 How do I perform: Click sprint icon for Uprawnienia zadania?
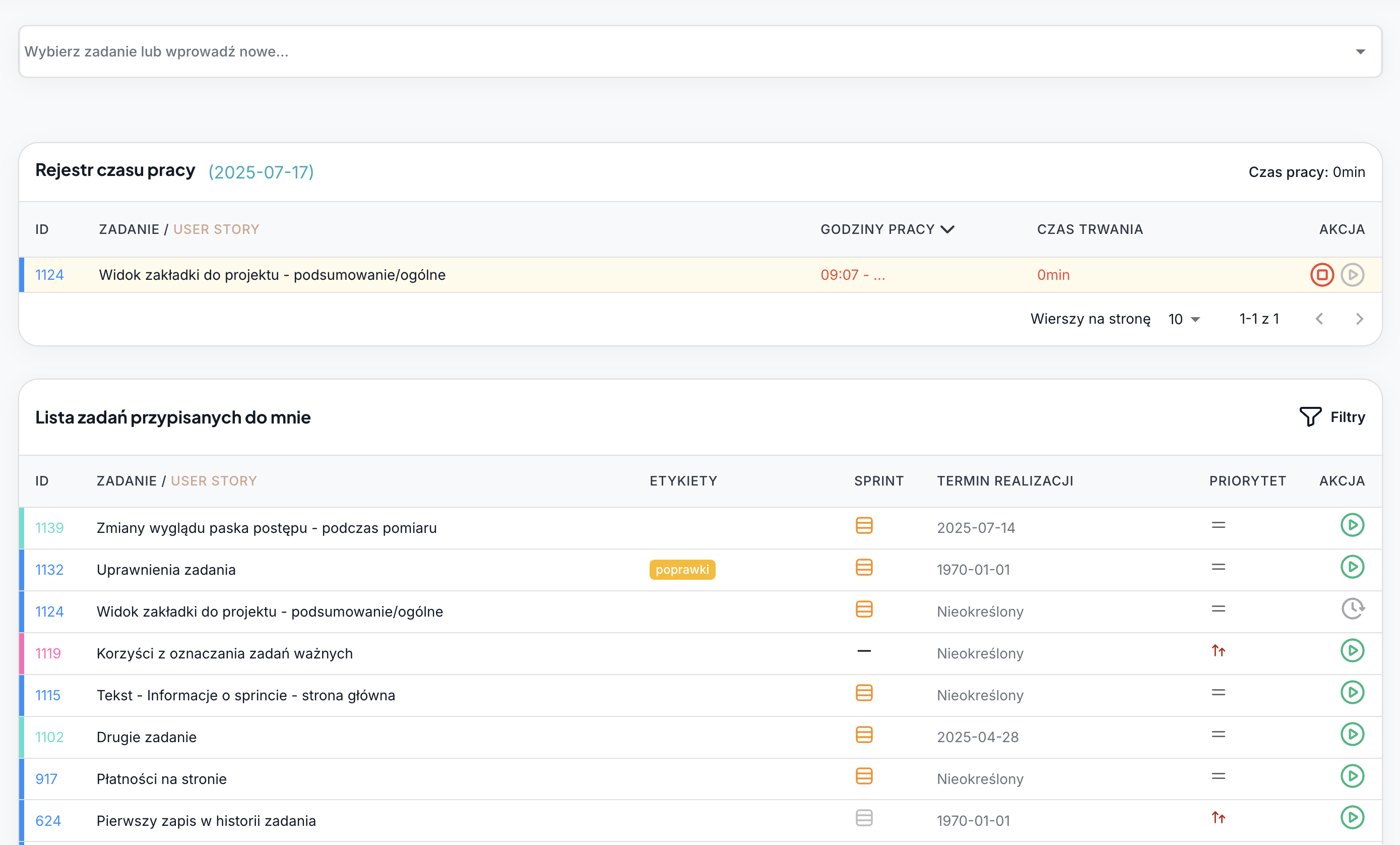coord(864,568)
